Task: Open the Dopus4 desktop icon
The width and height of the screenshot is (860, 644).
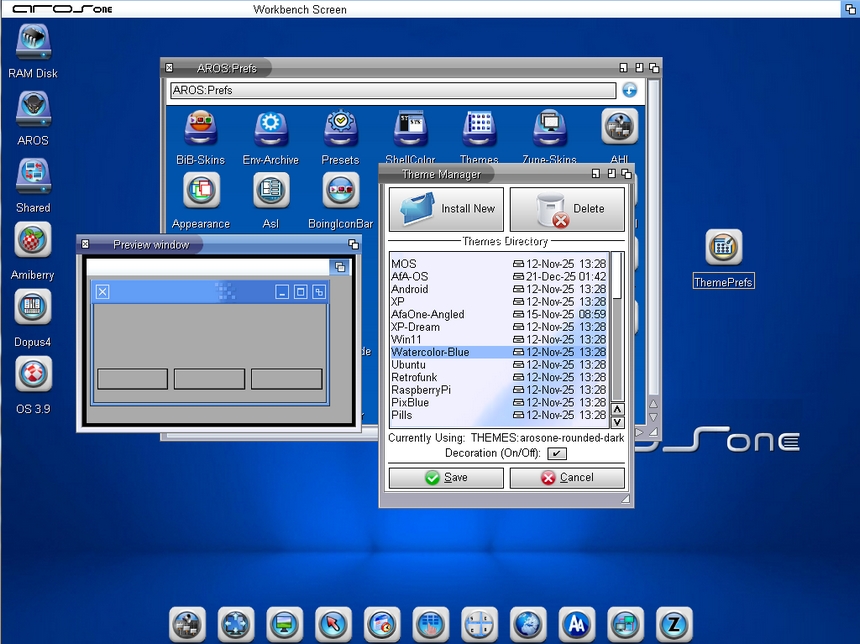Action: [33, 308]
